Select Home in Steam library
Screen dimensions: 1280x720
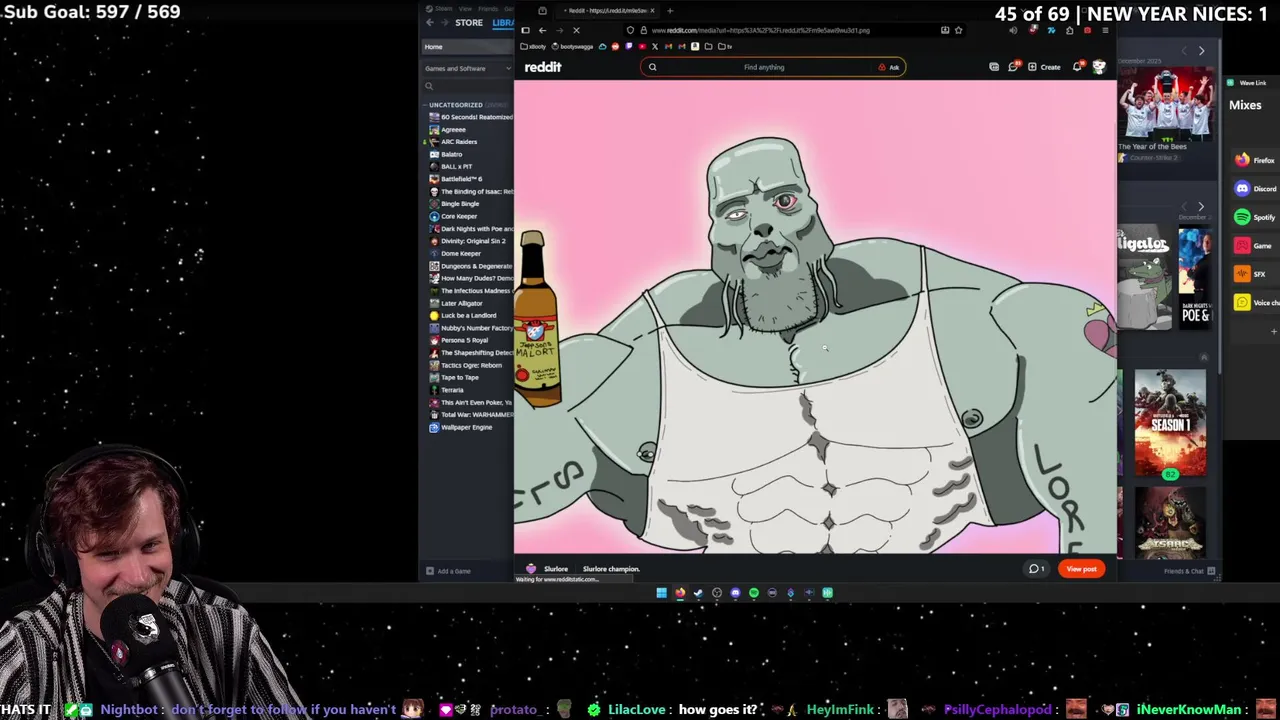pyautogui.click(x=467, y=47)
